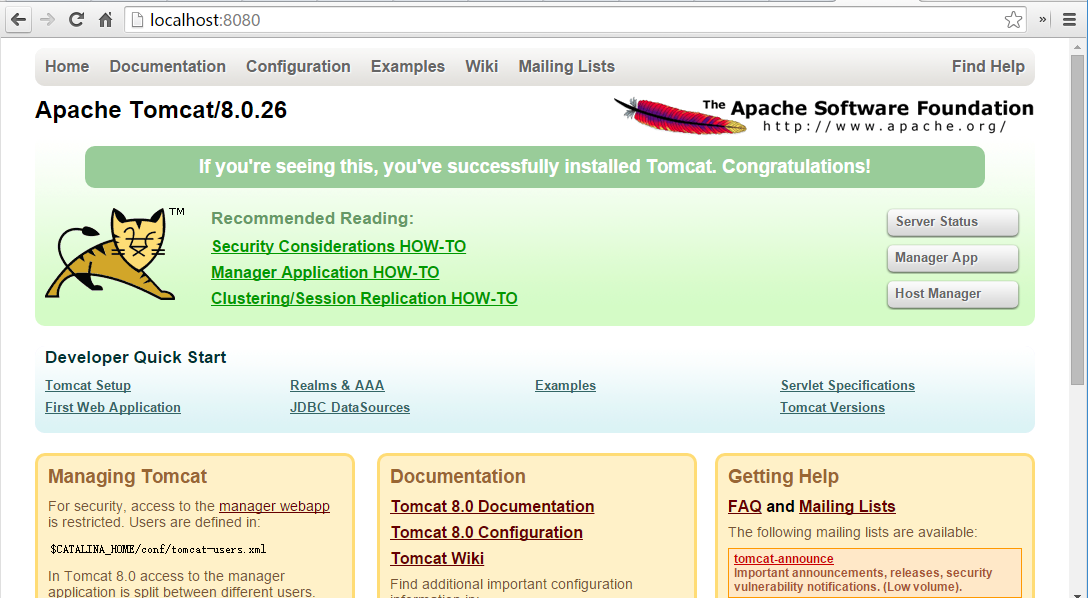Open the Chrome hamburger menu
The image size is (1088, 598).
pyautogui.click(x=1069, y=20)
